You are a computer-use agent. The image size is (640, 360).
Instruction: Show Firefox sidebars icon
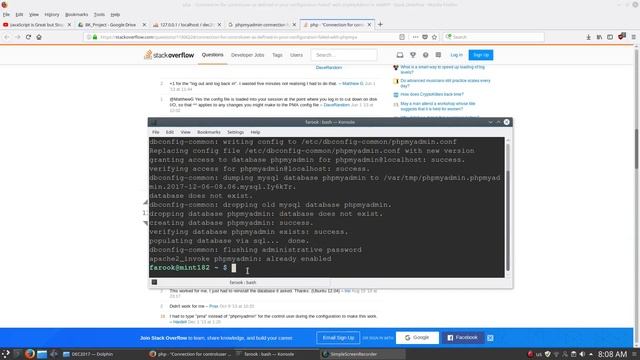[x=610, y=37]
